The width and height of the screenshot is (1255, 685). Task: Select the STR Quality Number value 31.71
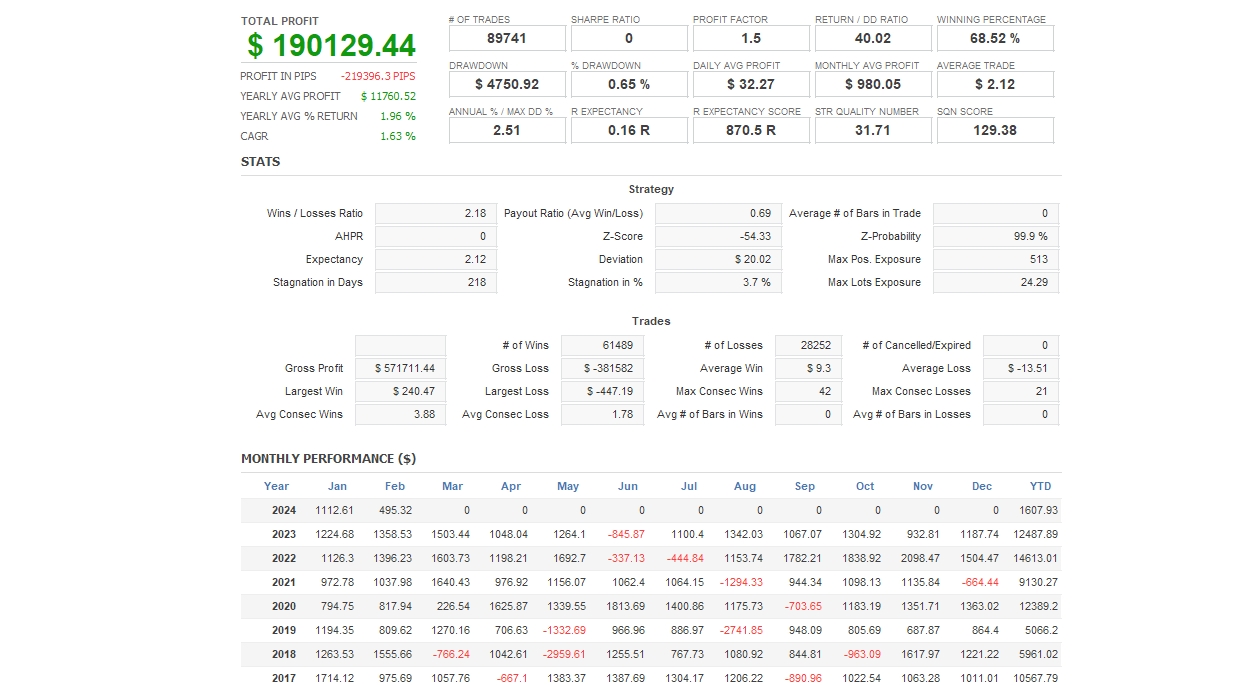tap(873, 131)
